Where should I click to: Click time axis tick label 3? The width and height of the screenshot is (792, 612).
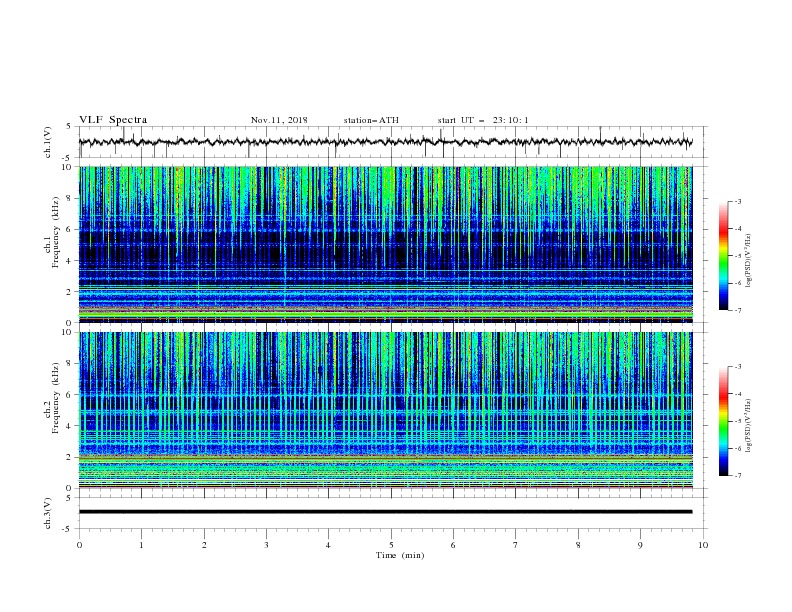click(266, 545)
